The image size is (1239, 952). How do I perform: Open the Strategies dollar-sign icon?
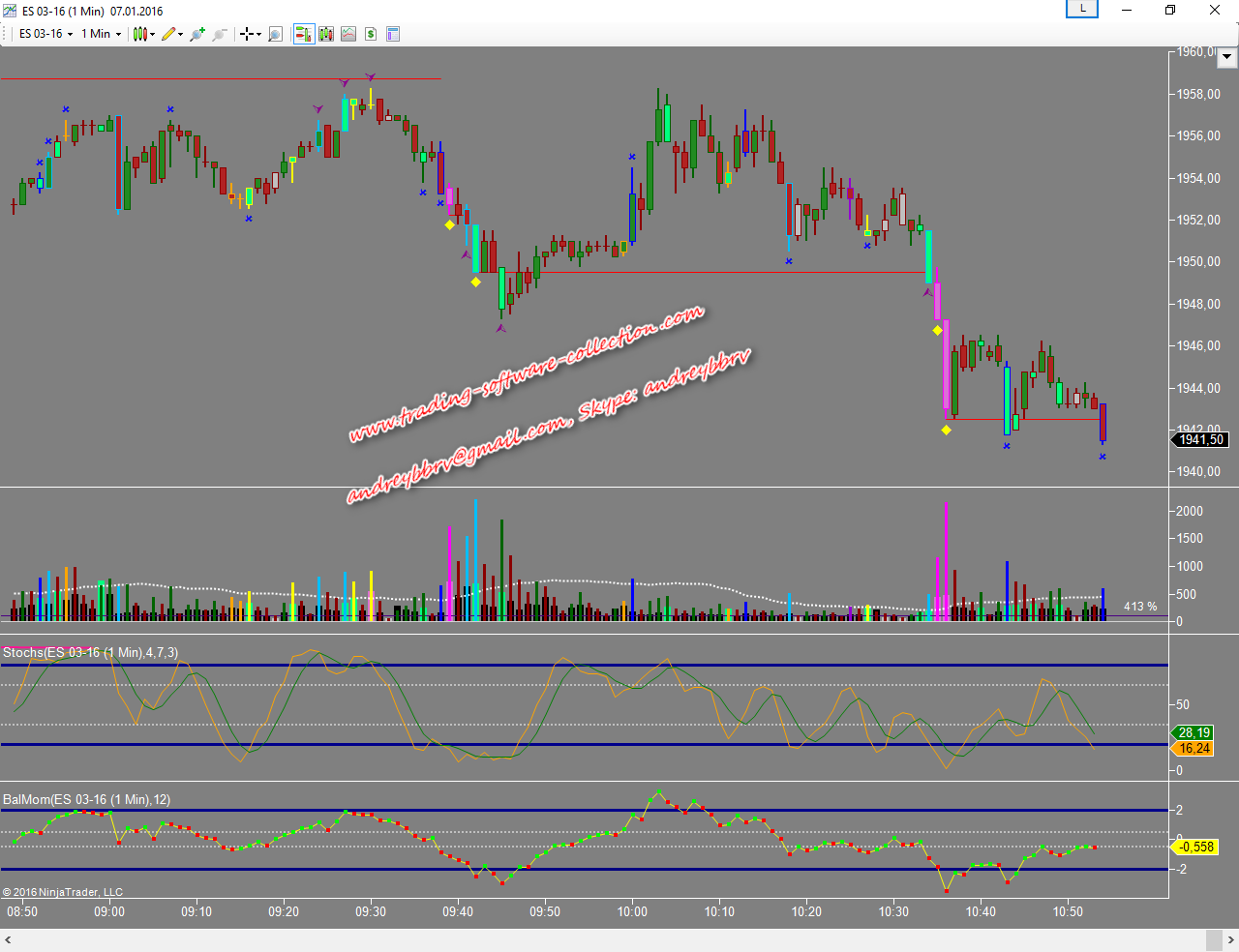tap(371, 34)
